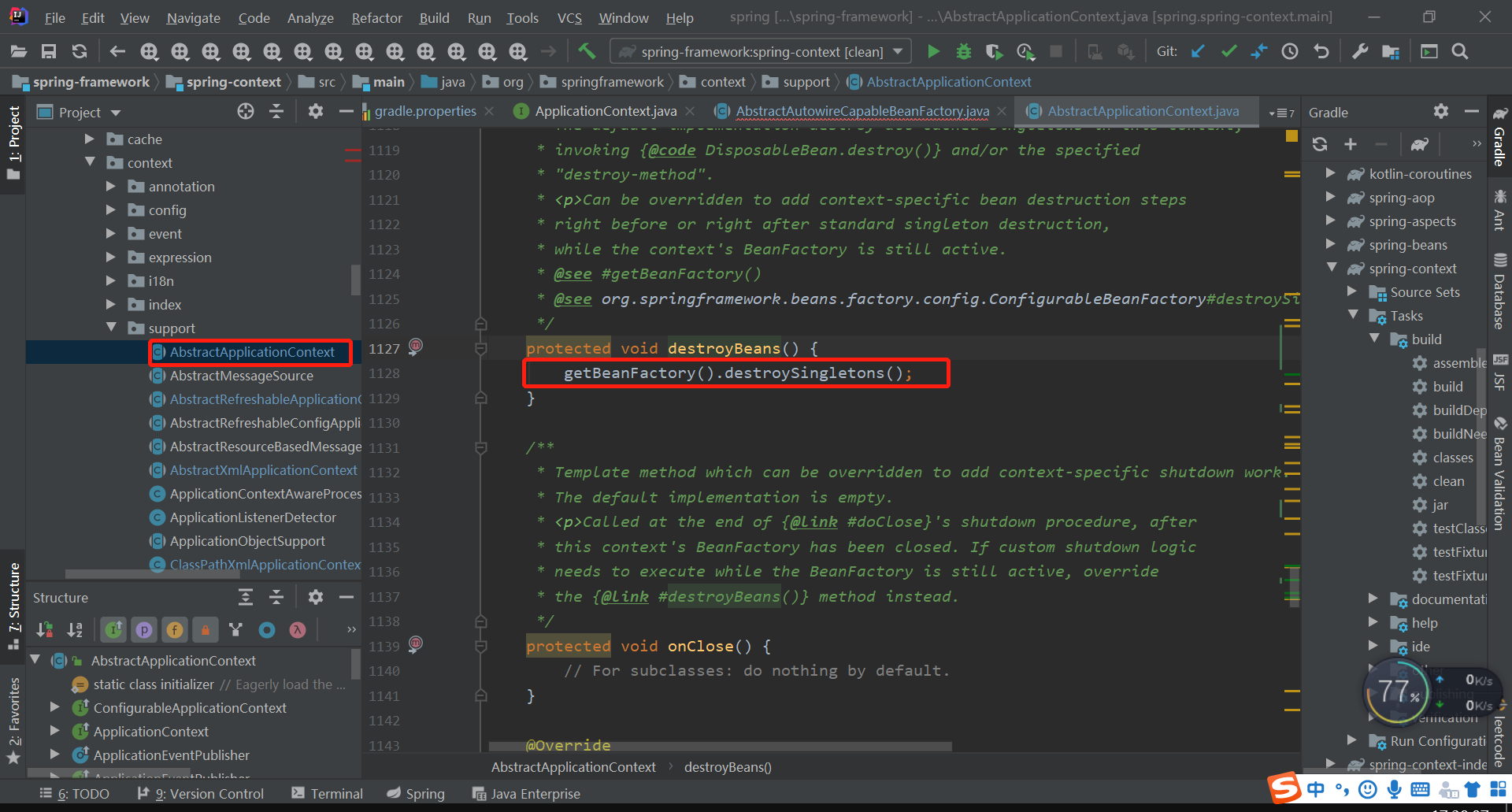Navigate back with the left arrow
The image size is (1512, 812).
tap(118, 51)
